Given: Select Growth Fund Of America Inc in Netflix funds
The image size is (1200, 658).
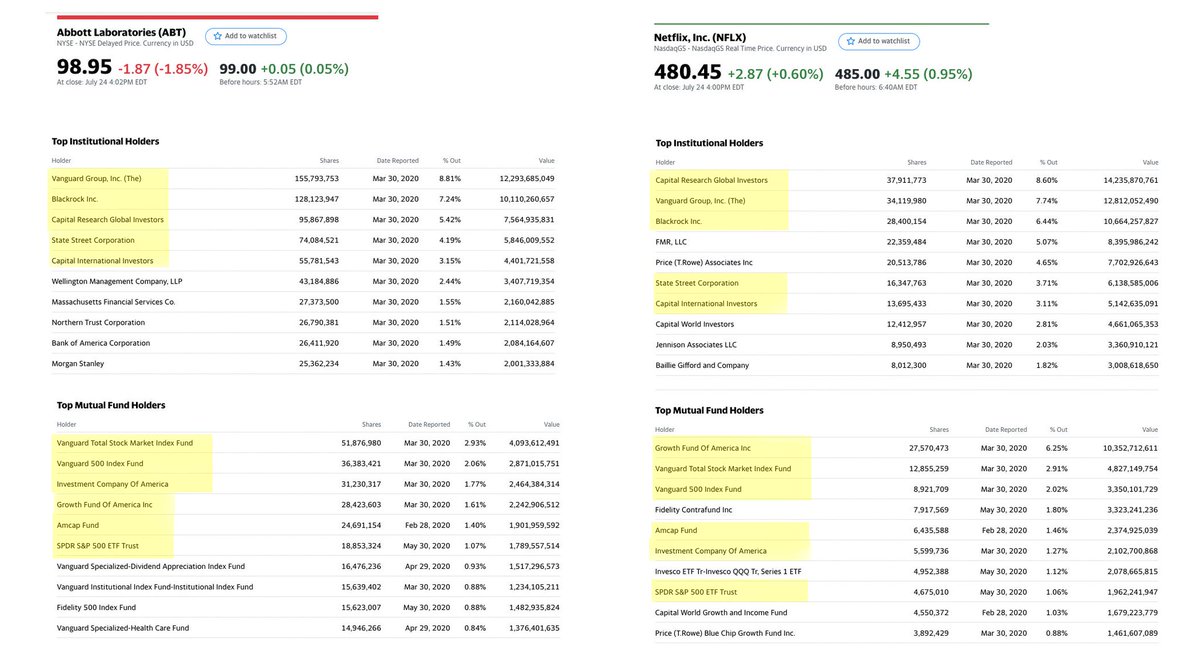Looking at the screenshot, I should coord(703,448).
